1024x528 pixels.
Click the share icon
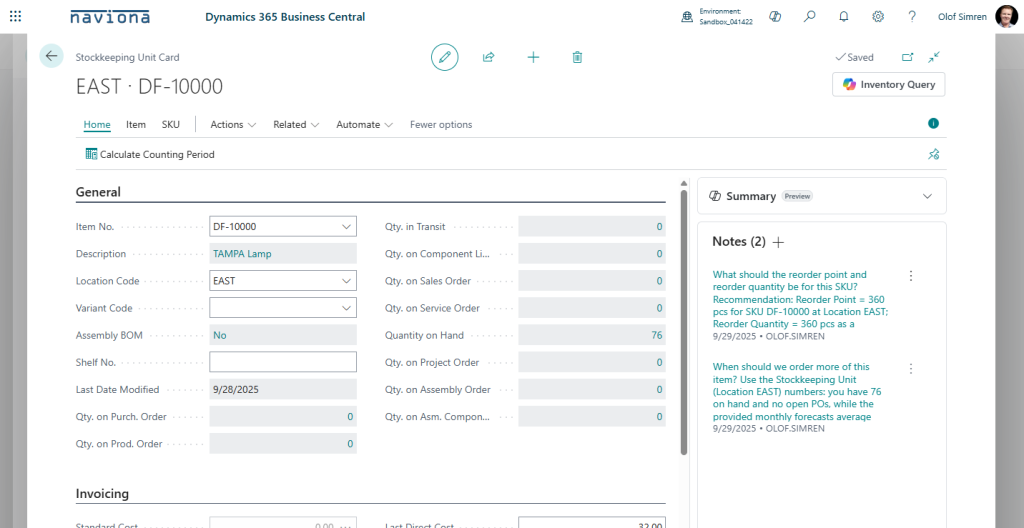coord(489,57)
